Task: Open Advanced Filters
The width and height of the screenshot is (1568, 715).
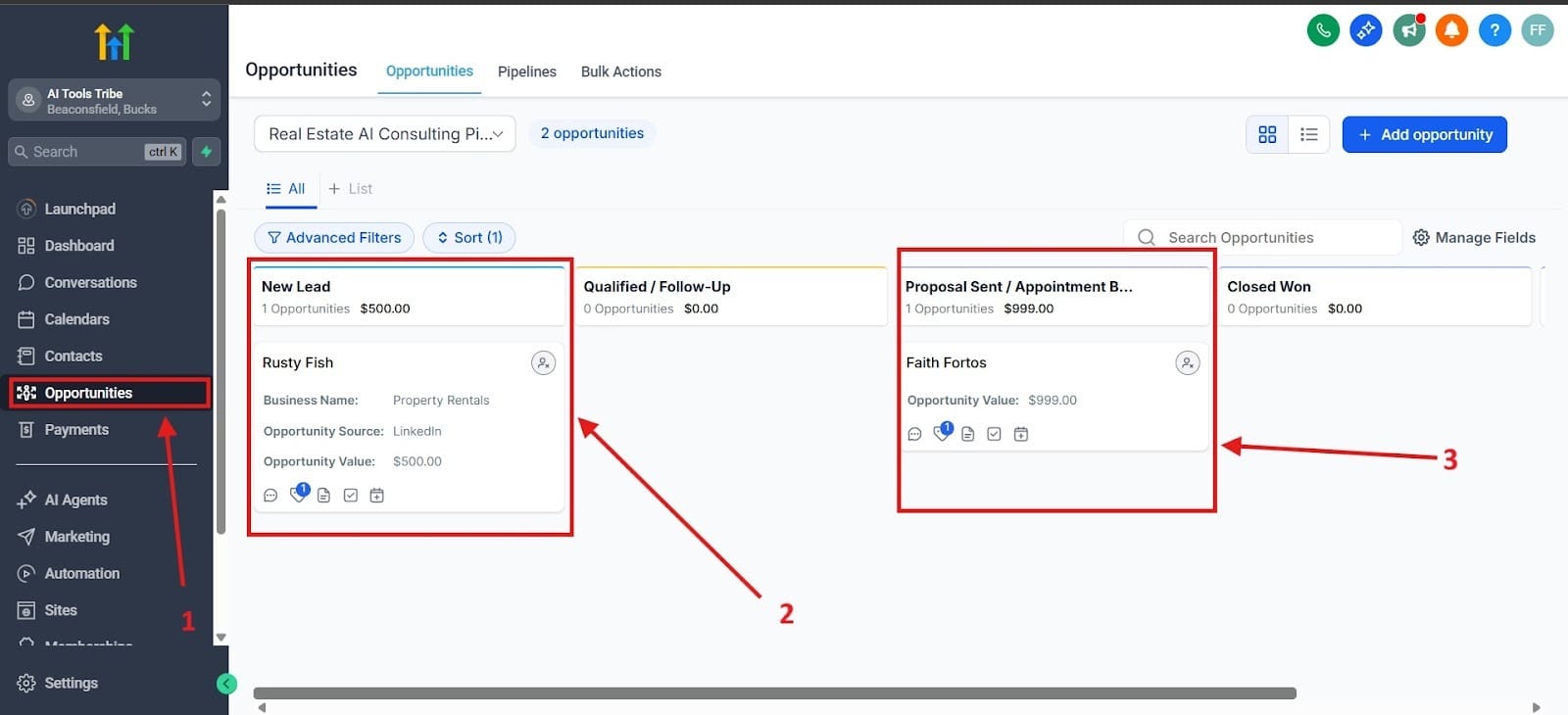Action: 334,238
